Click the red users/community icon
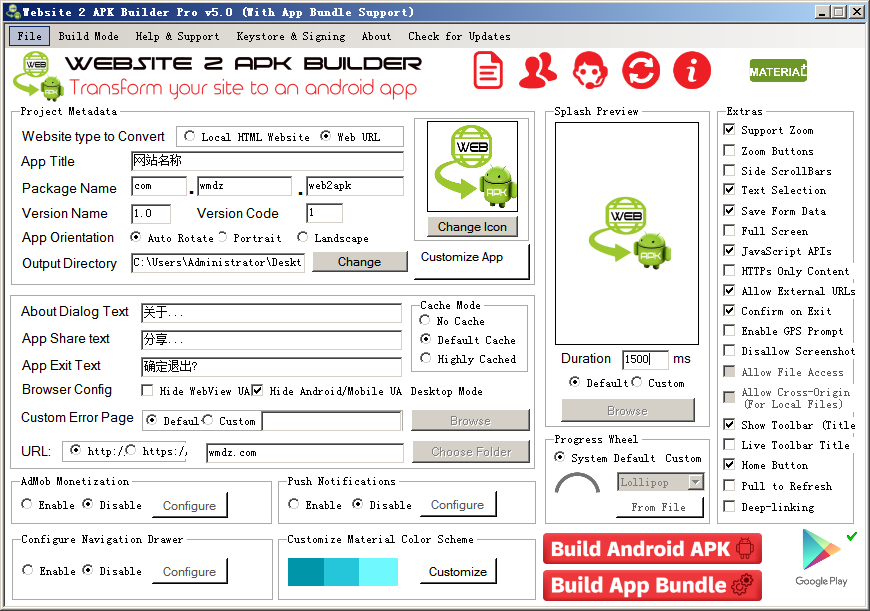Image resolution: width=870 pixels, height=611 pixels. tap(538, 70)
